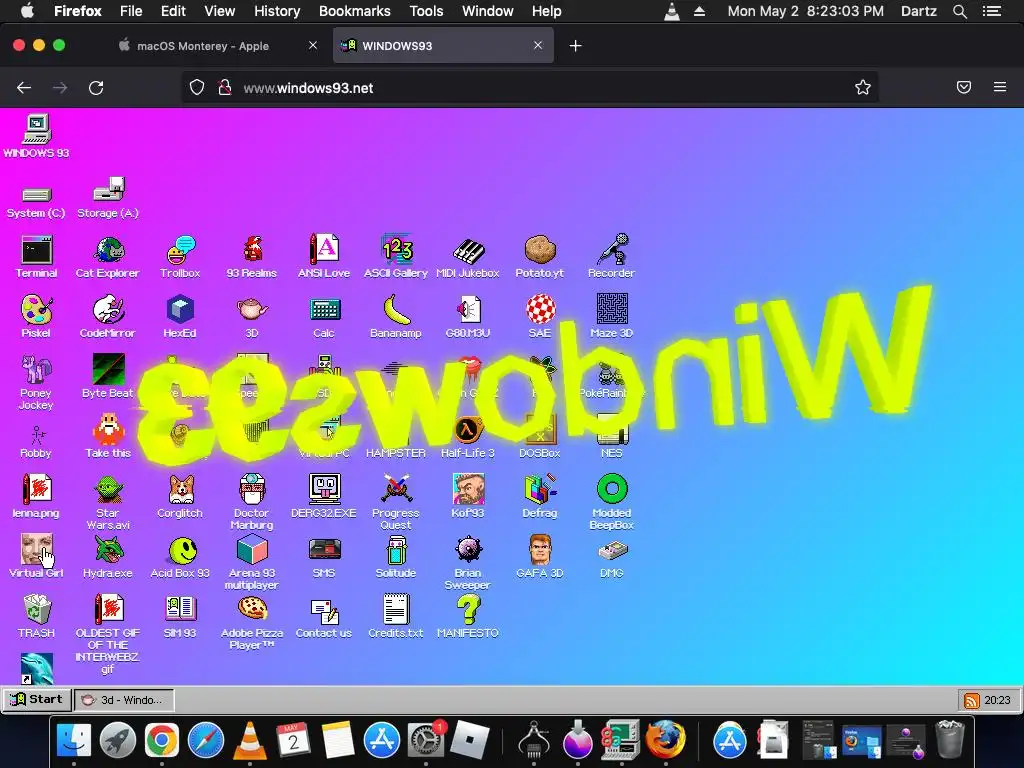Screen dimensions: 1024x768
Task: Open Finder from the Dock
Action: pyautogui.click(x=74, y=740)
